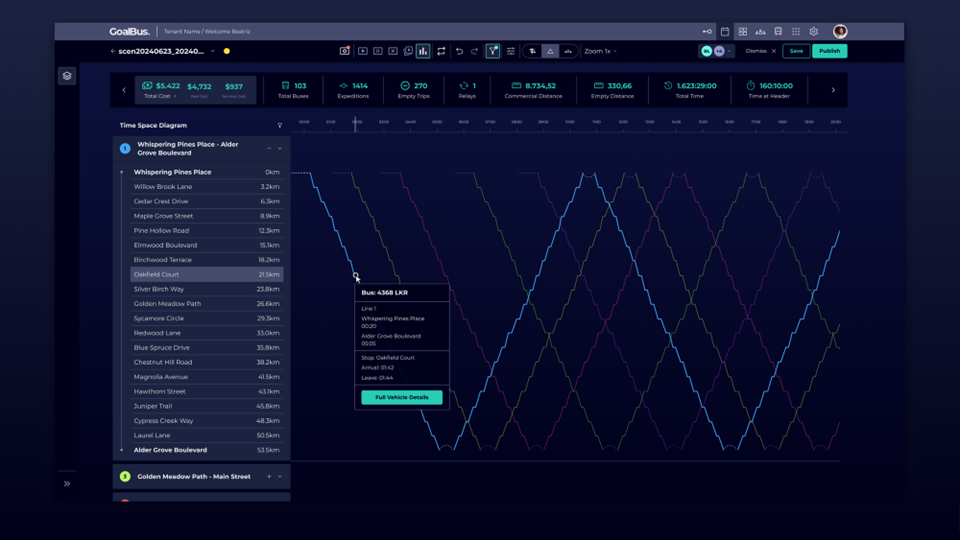960x540 pixels.
Task: Open the apps dot grid icon
Action: pos(796,31)
